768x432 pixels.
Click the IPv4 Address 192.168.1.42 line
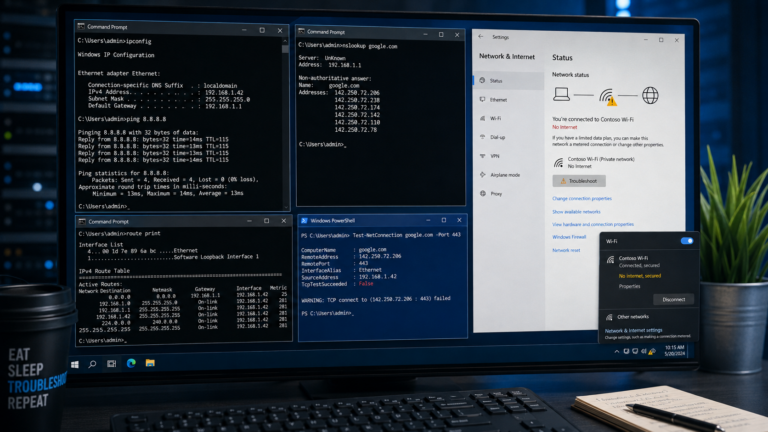point(166,92)
